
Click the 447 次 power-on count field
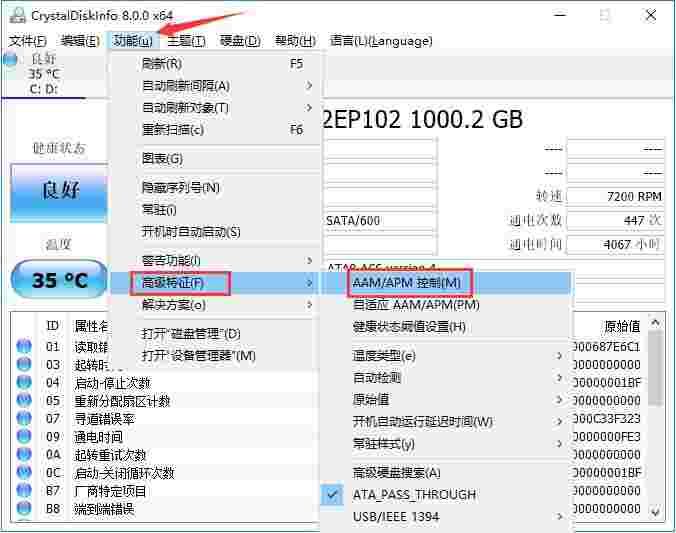coord(615,220)
